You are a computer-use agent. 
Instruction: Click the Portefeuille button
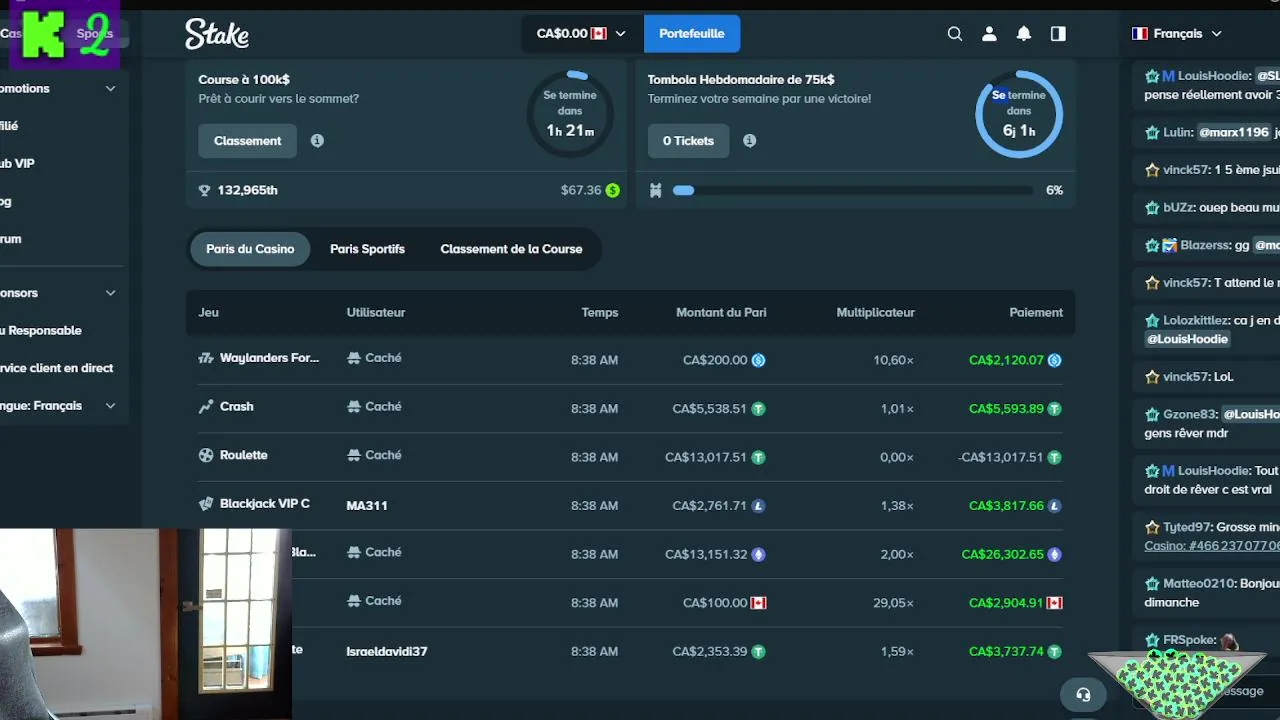pos(692,34)
